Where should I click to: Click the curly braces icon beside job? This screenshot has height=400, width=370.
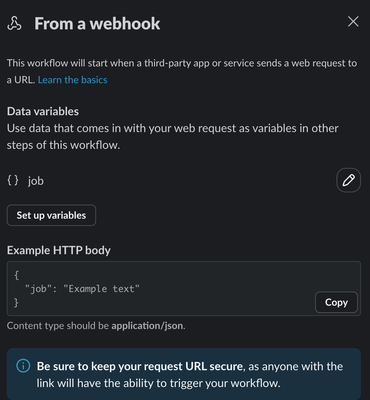(x=13, y=181)
